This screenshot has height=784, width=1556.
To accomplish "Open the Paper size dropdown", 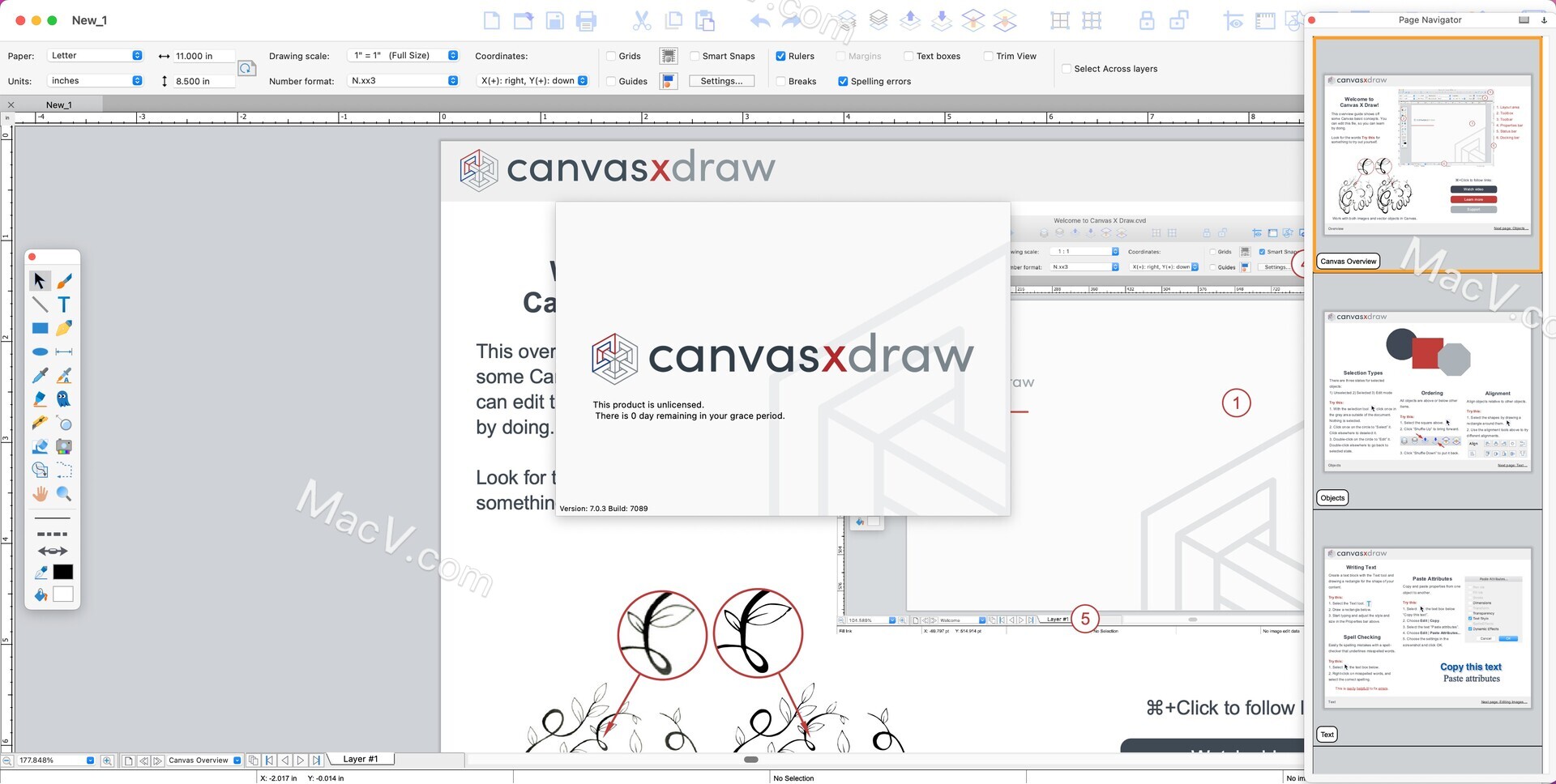I will (96, 56).
